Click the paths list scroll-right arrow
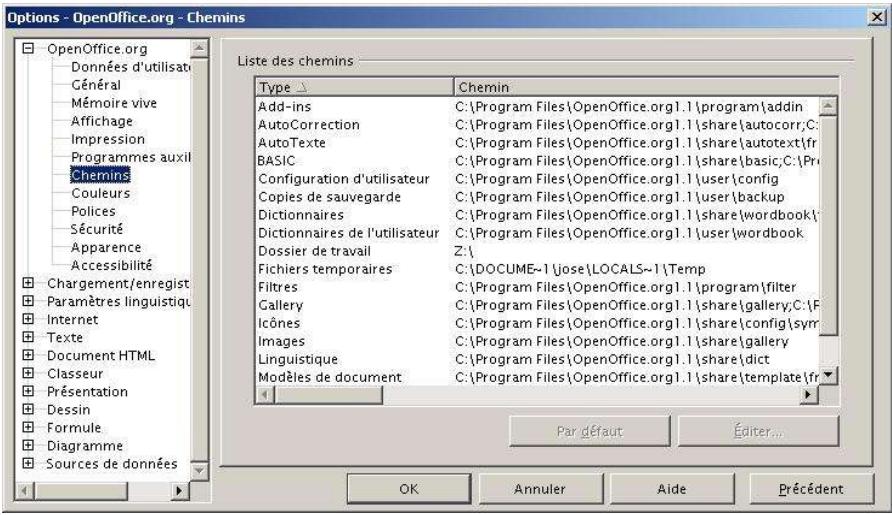This screenshot has width=892, height=515. pos(808,394)
